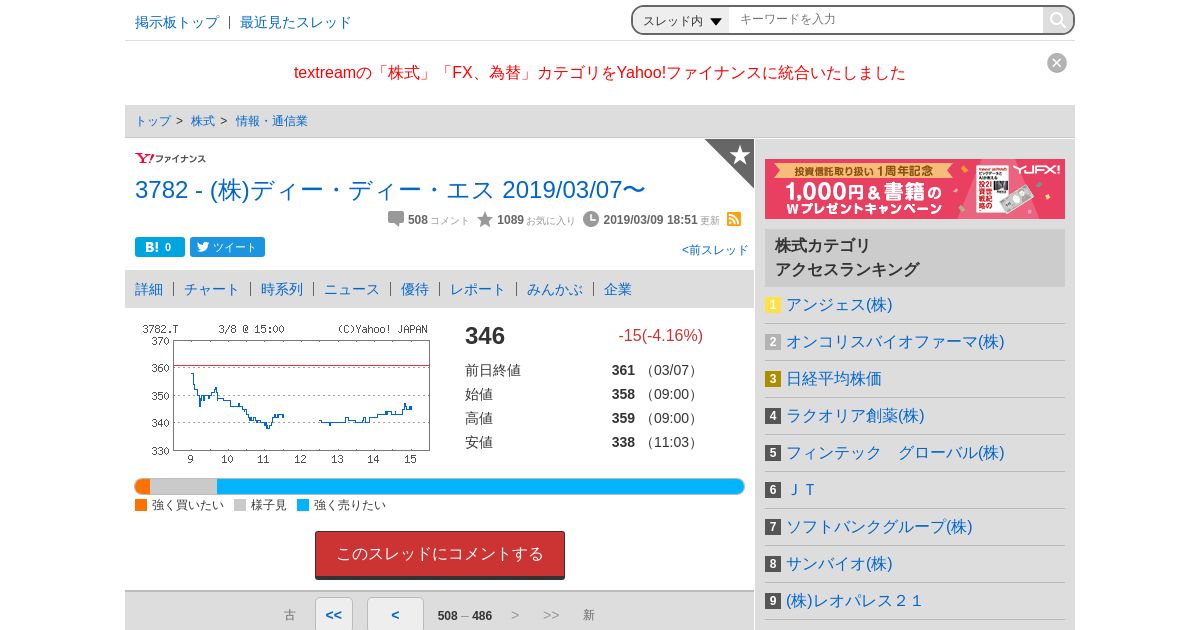The width and height of the screenshot is (1200, 630).
Task: Select the 詳細 tab
Action: pyautogui.click(x=149, y=289)
